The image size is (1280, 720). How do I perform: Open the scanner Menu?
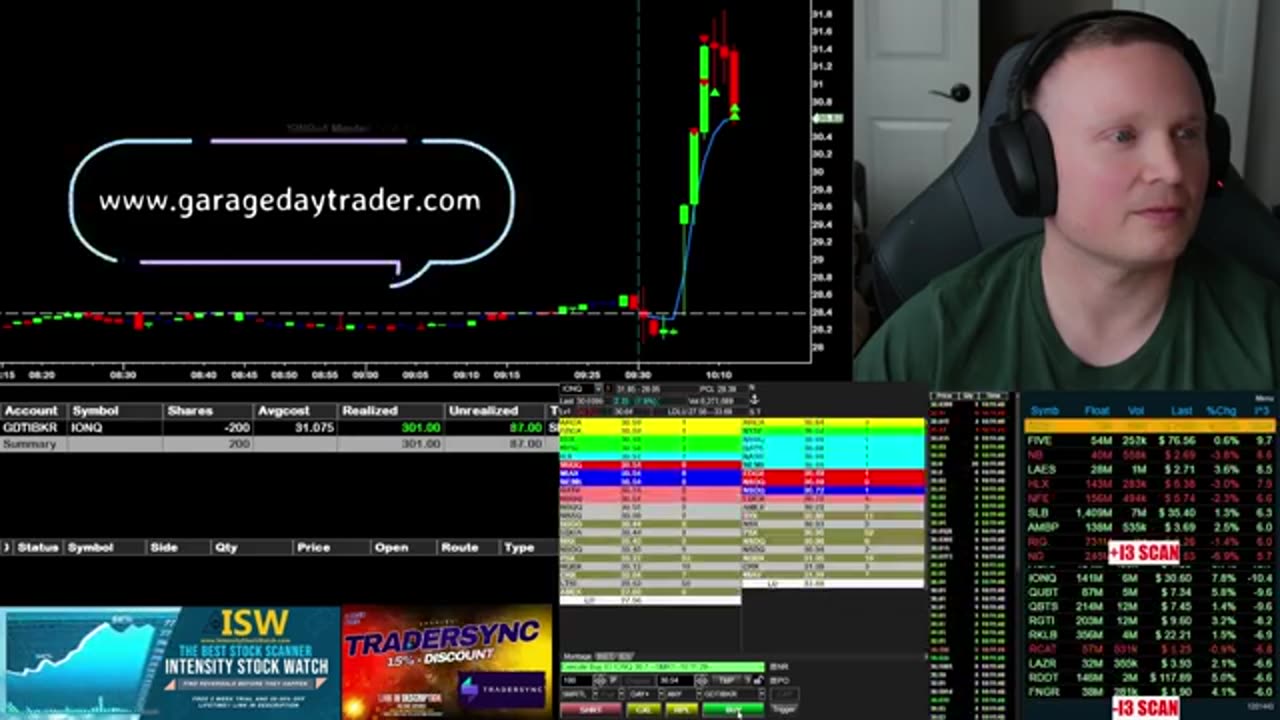(x=1264, y=399)
